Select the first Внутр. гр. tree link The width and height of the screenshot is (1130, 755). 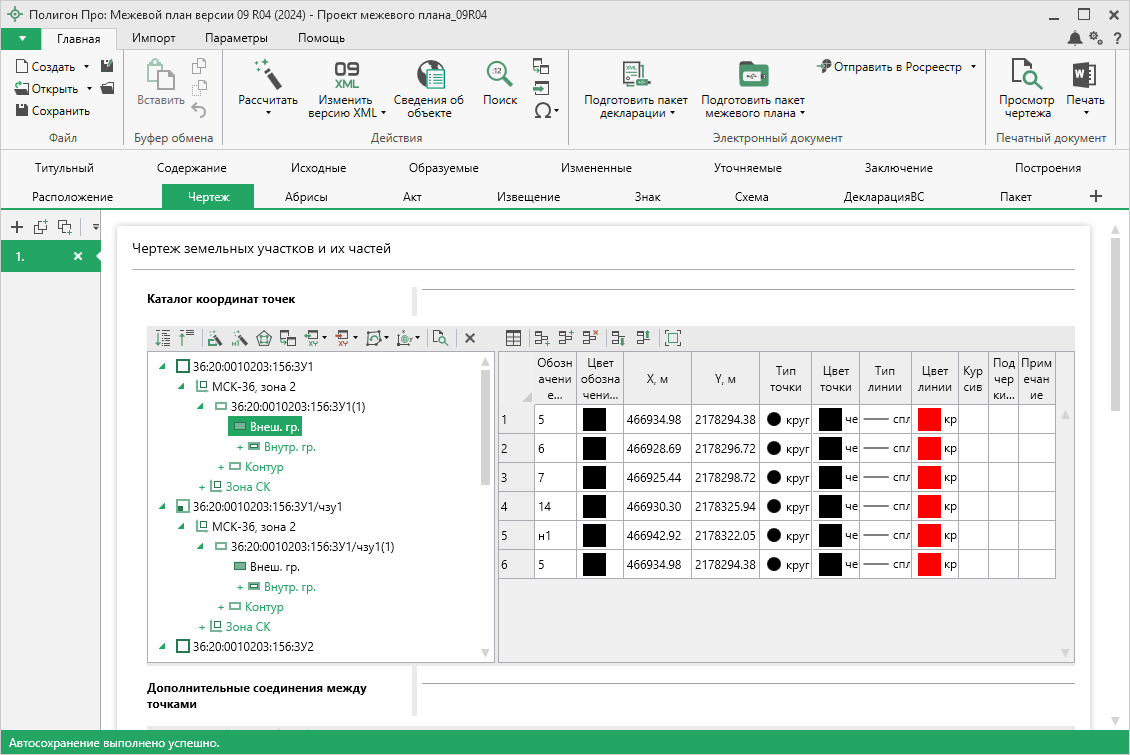click(283, 447)
